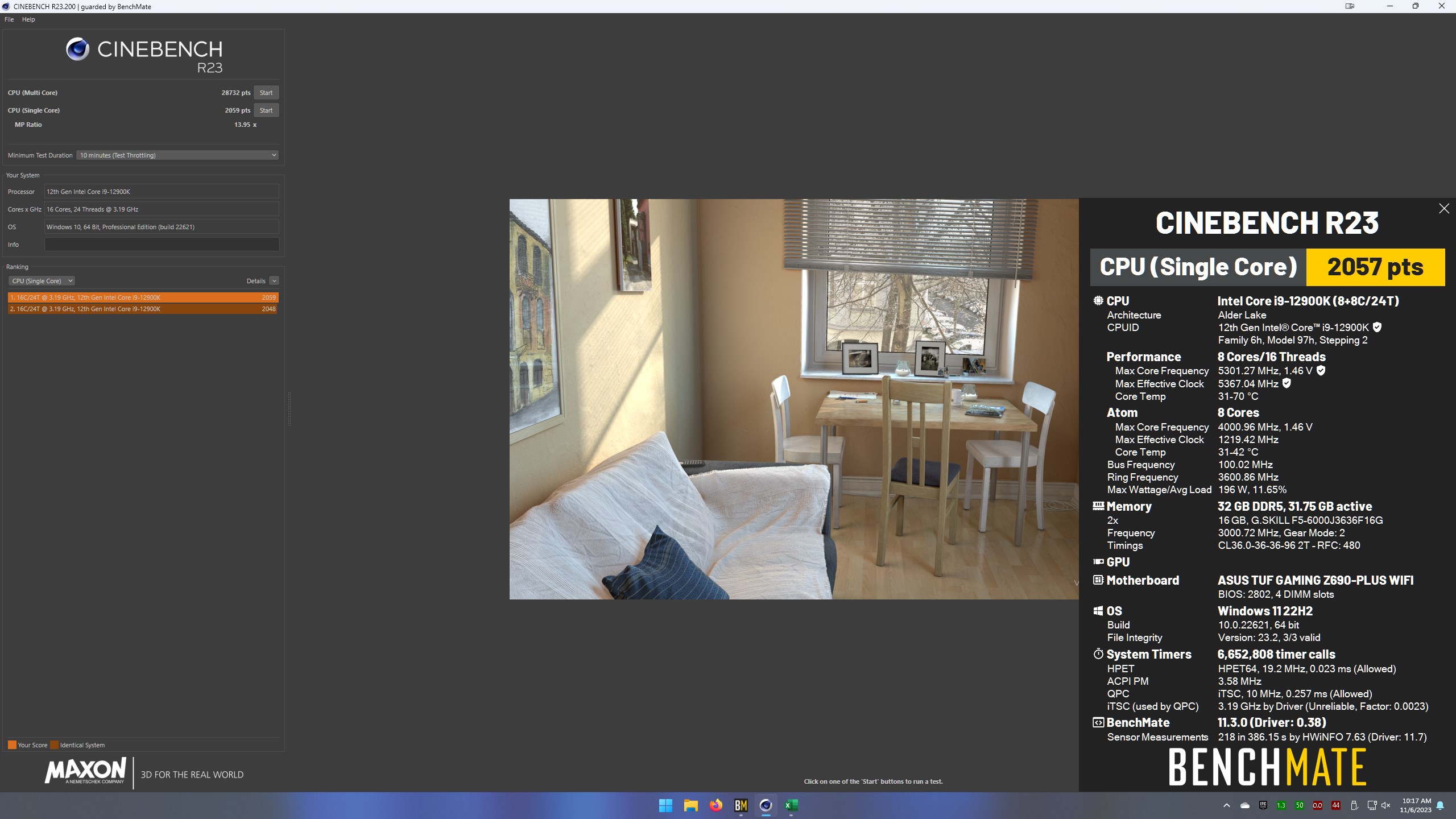The image size is (1456, 819).
Task: Start the CPU (Multi Core) test
Action: (x=266, y=93)
